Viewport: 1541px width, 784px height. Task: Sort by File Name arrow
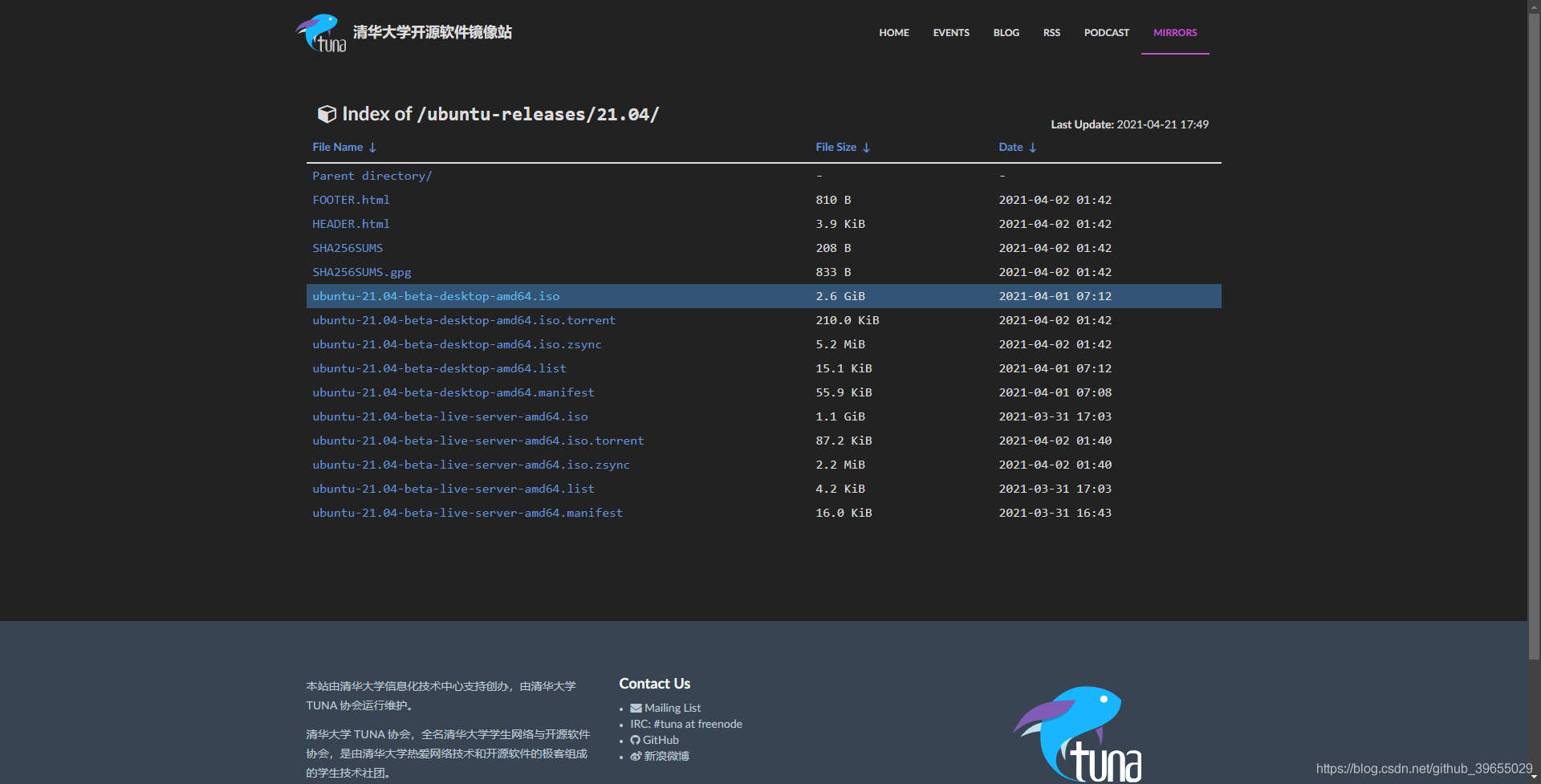[372, 148]
